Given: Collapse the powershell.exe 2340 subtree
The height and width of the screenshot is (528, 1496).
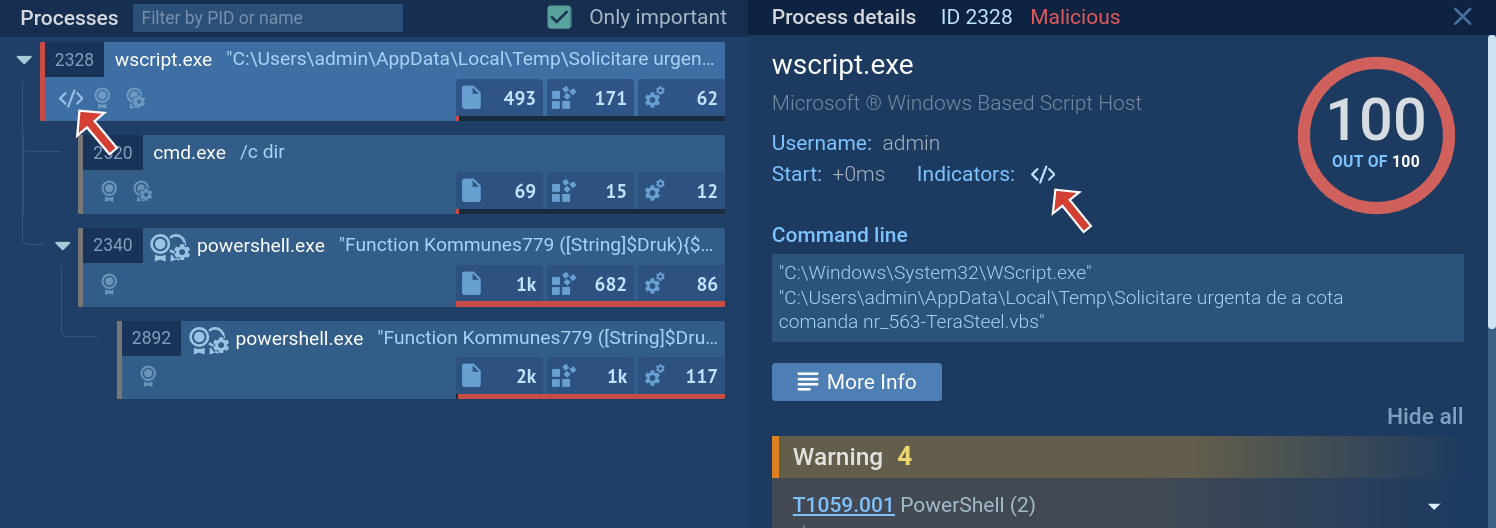Looking at the screenshot, I should pos(62,246).
